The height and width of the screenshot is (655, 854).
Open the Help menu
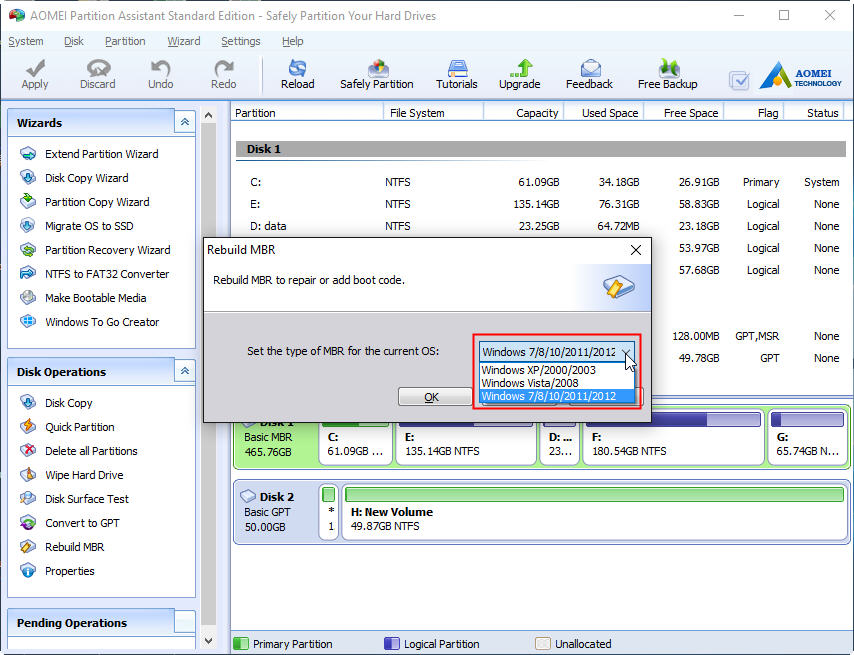tap(292, 41)
